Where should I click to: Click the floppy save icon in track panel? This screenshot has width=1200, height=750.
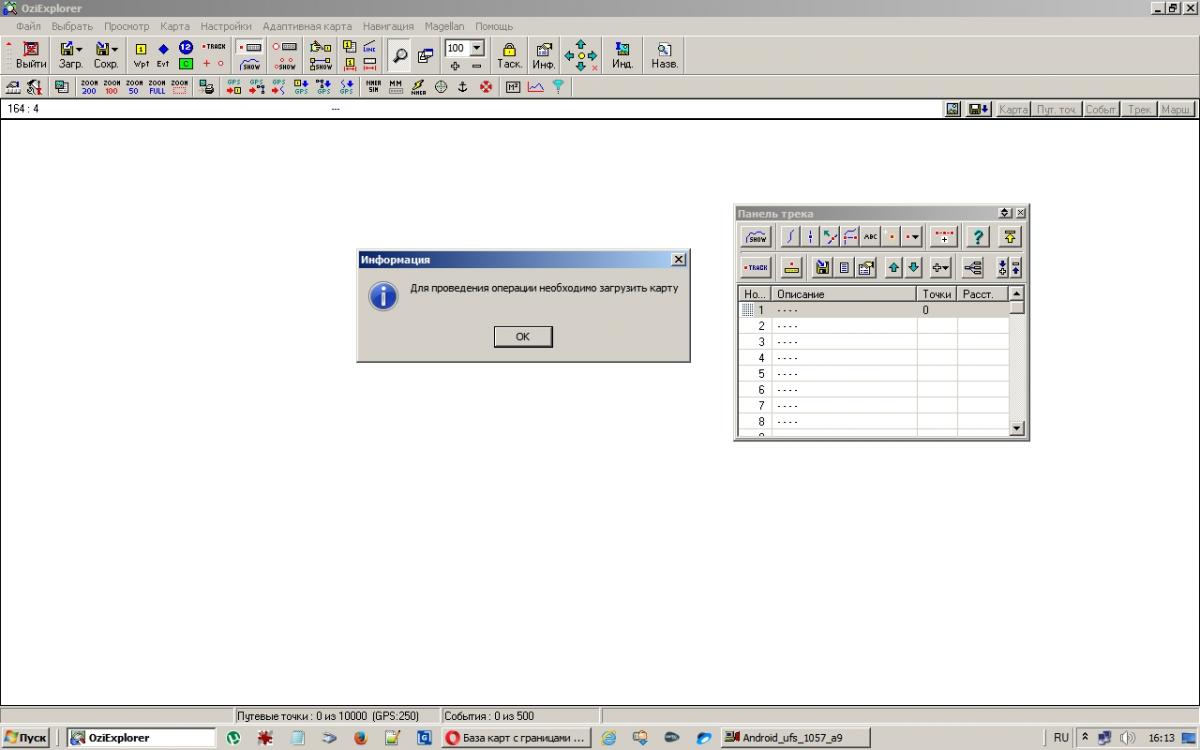click(822, 267)
